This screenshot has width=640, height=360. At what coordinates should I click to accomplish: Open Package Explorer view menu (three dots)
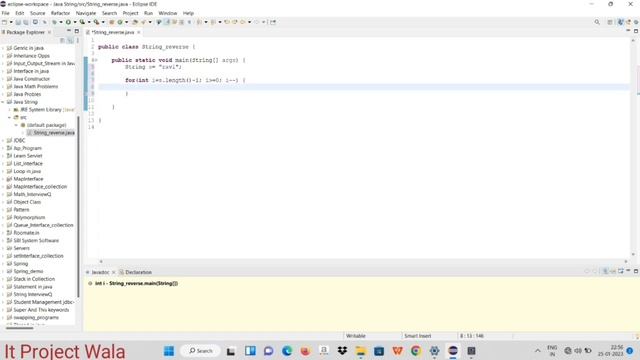click(78, 40)
